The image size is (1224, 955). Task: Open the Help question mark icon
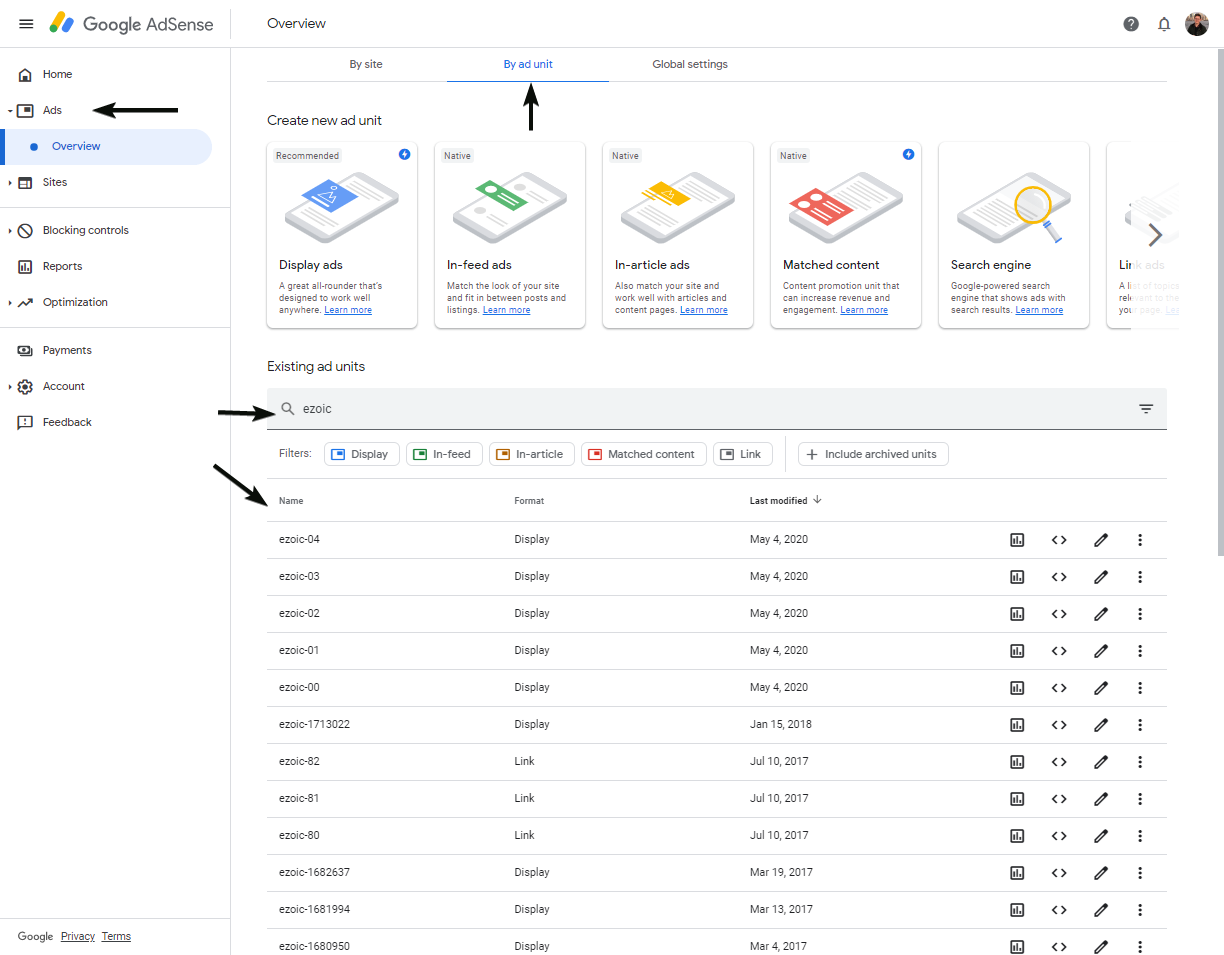[1131, 24]
